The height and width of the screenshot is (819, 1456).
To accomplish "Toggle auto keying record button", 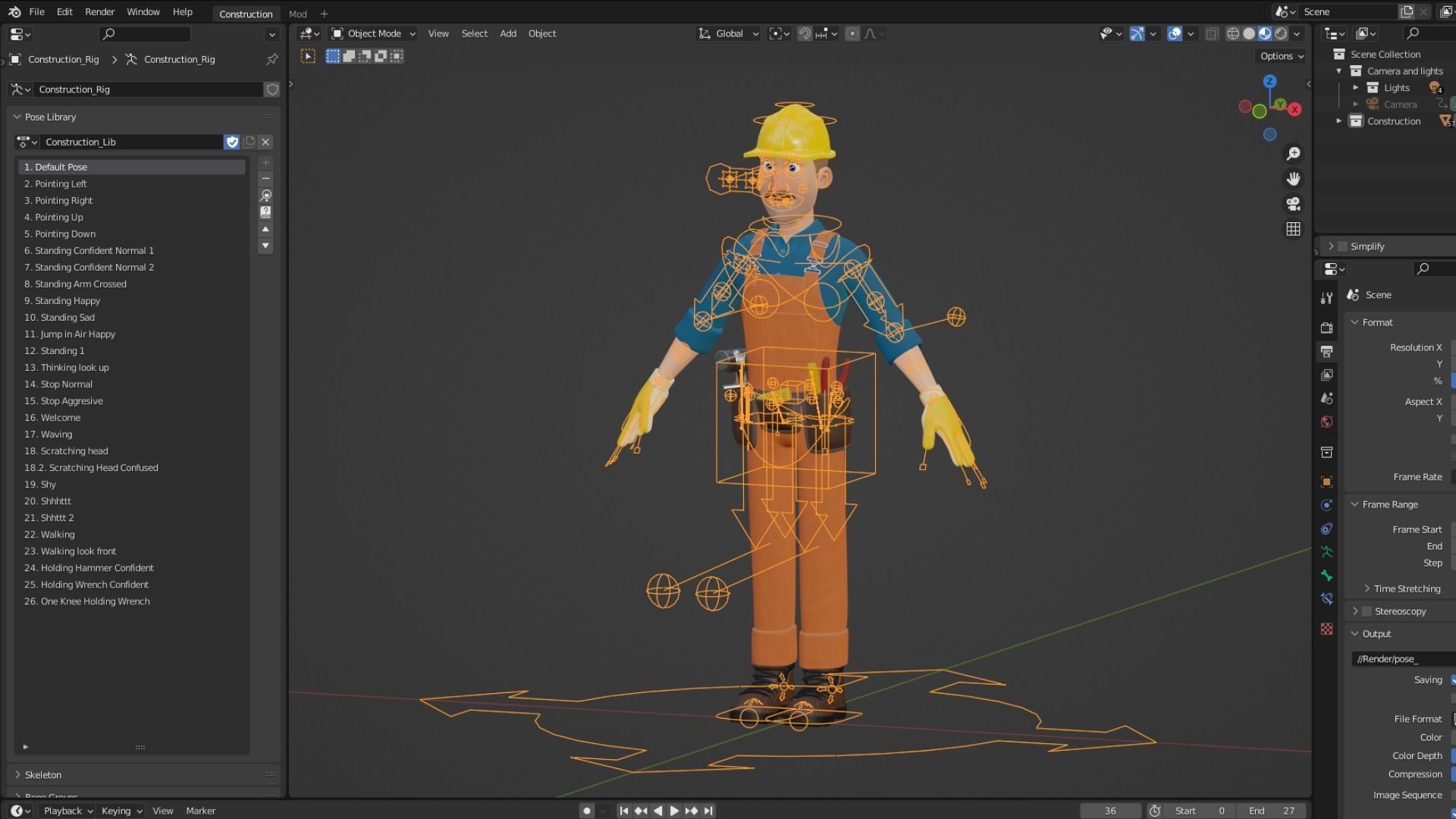I will point(586,811).
